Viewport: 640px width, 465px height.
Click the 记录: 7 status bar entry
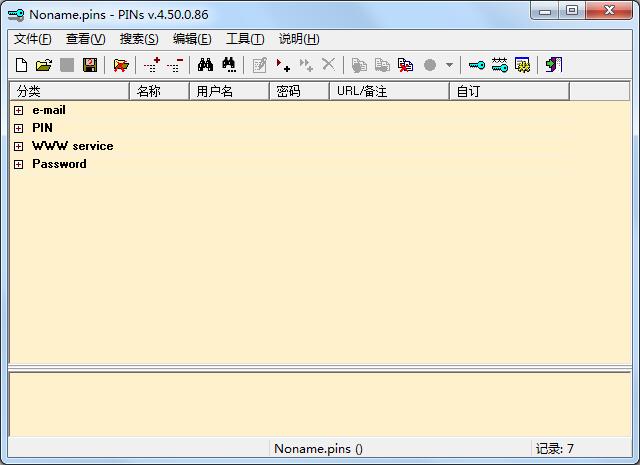pyautogui.click(x=555, y=449)
